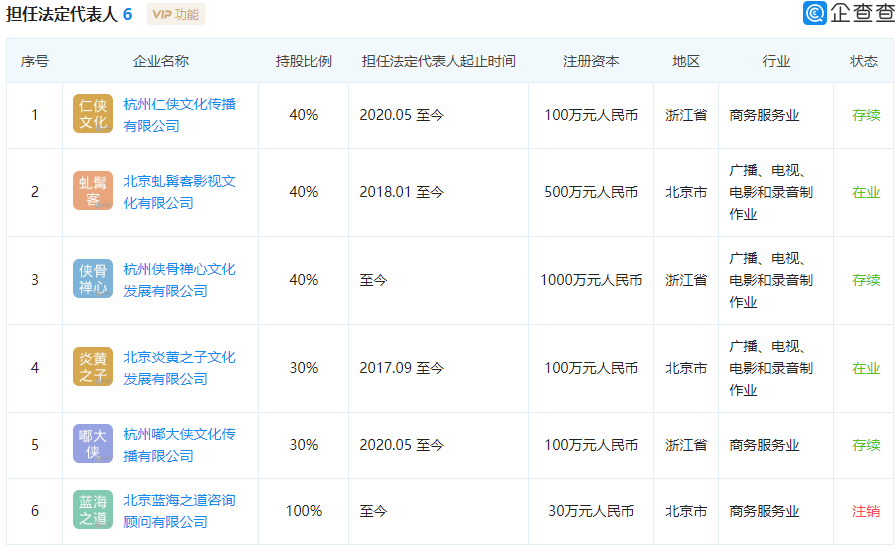
Task: Click the 地区 column header
Action: 686,61
